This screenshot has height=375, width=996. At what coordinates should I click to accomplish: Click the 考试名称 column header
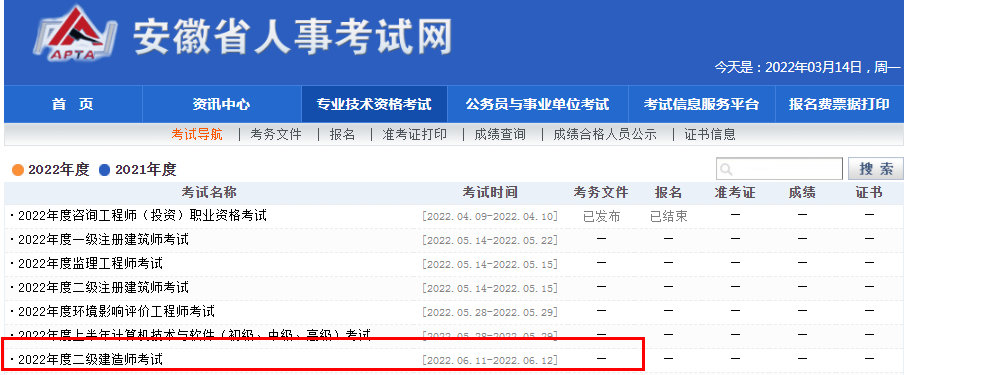(209, 193)
